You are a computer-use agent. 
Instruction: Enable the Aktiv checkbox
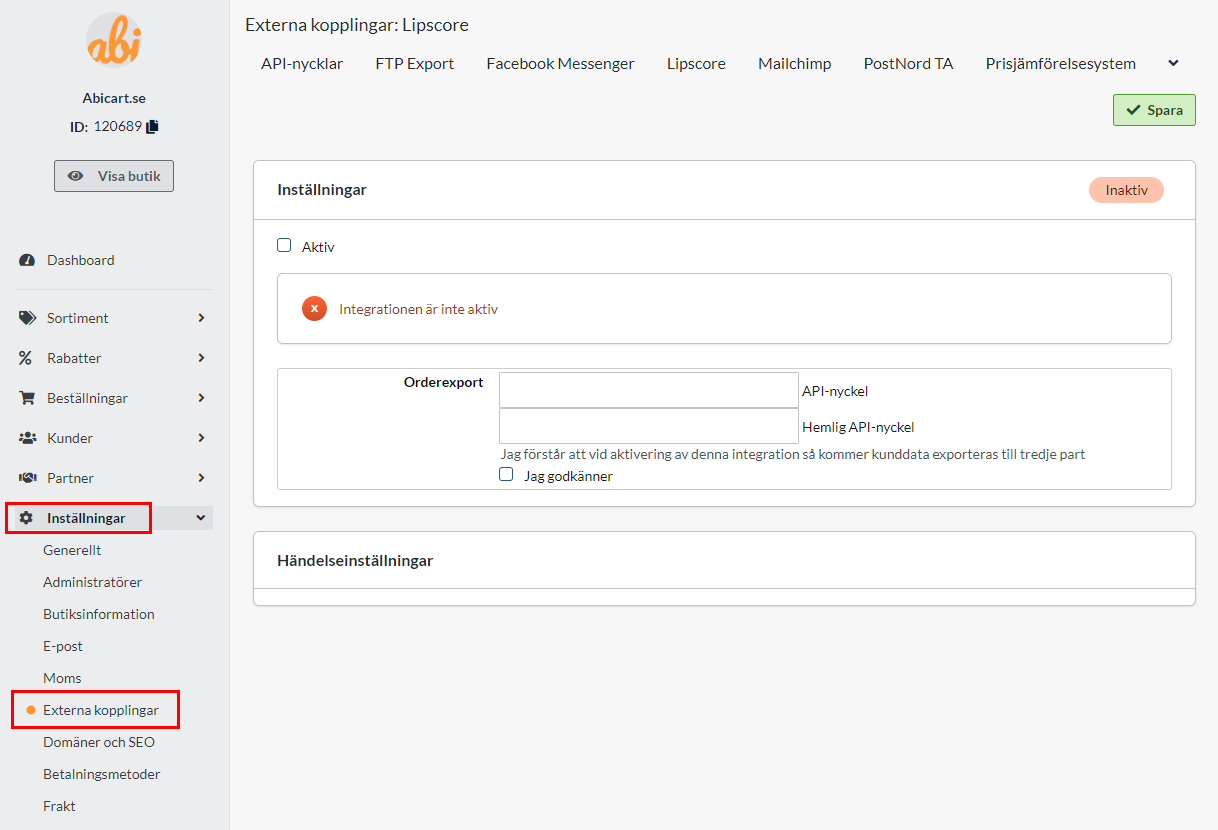point(284,244)
